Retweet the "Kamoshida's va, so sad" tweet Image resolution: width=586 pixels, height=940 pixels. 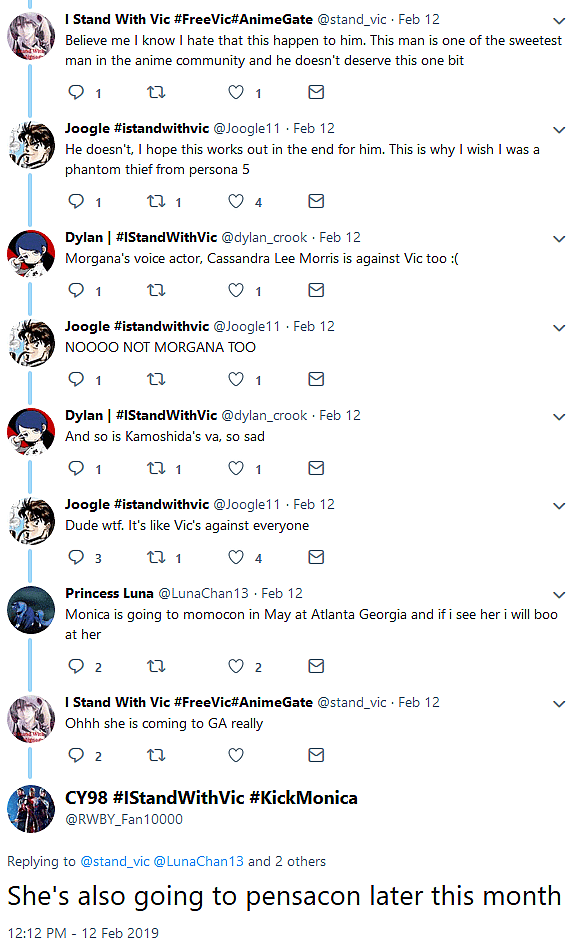(157, 468)
